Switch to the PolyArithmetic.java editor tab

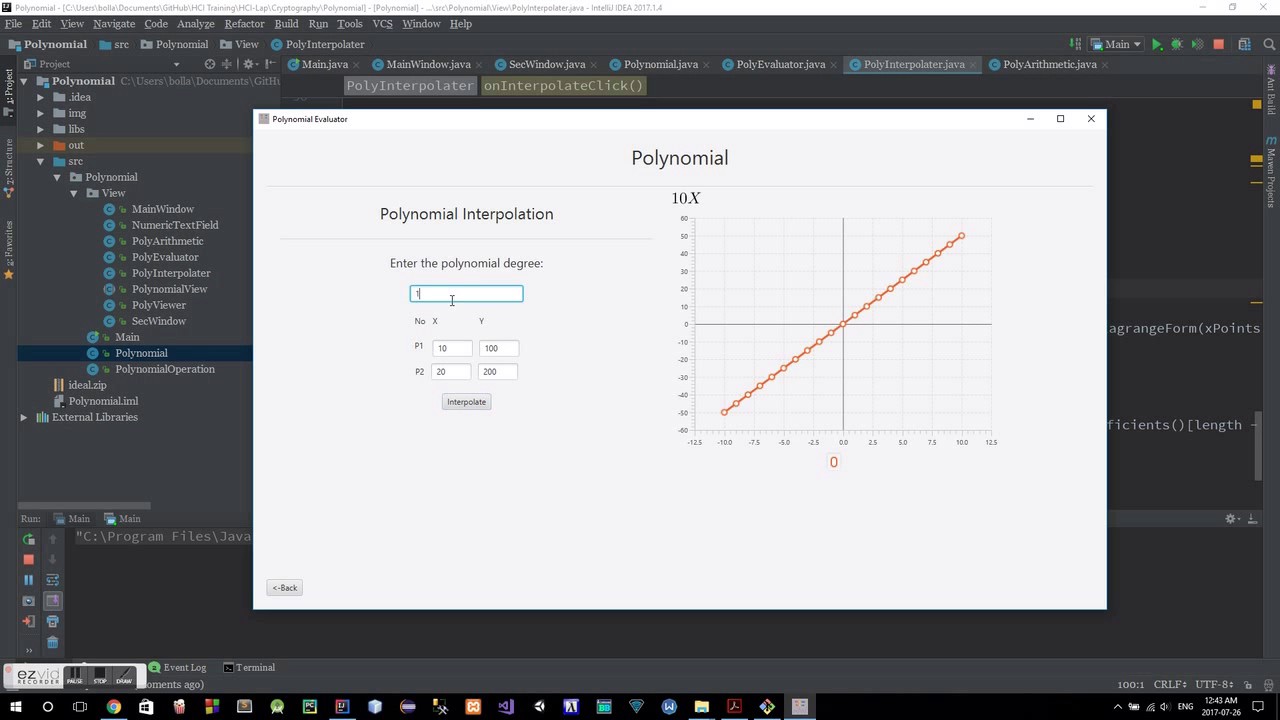[x=1050, y=64]
